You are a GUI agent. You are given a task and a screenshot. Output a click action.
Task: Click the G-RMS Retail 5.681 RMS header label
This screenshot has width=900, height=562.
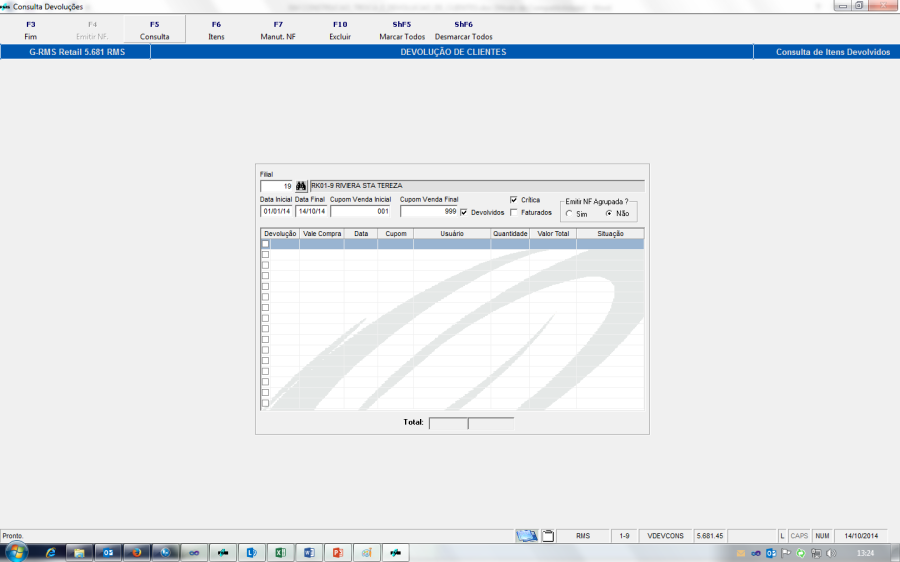pos(77,52)
